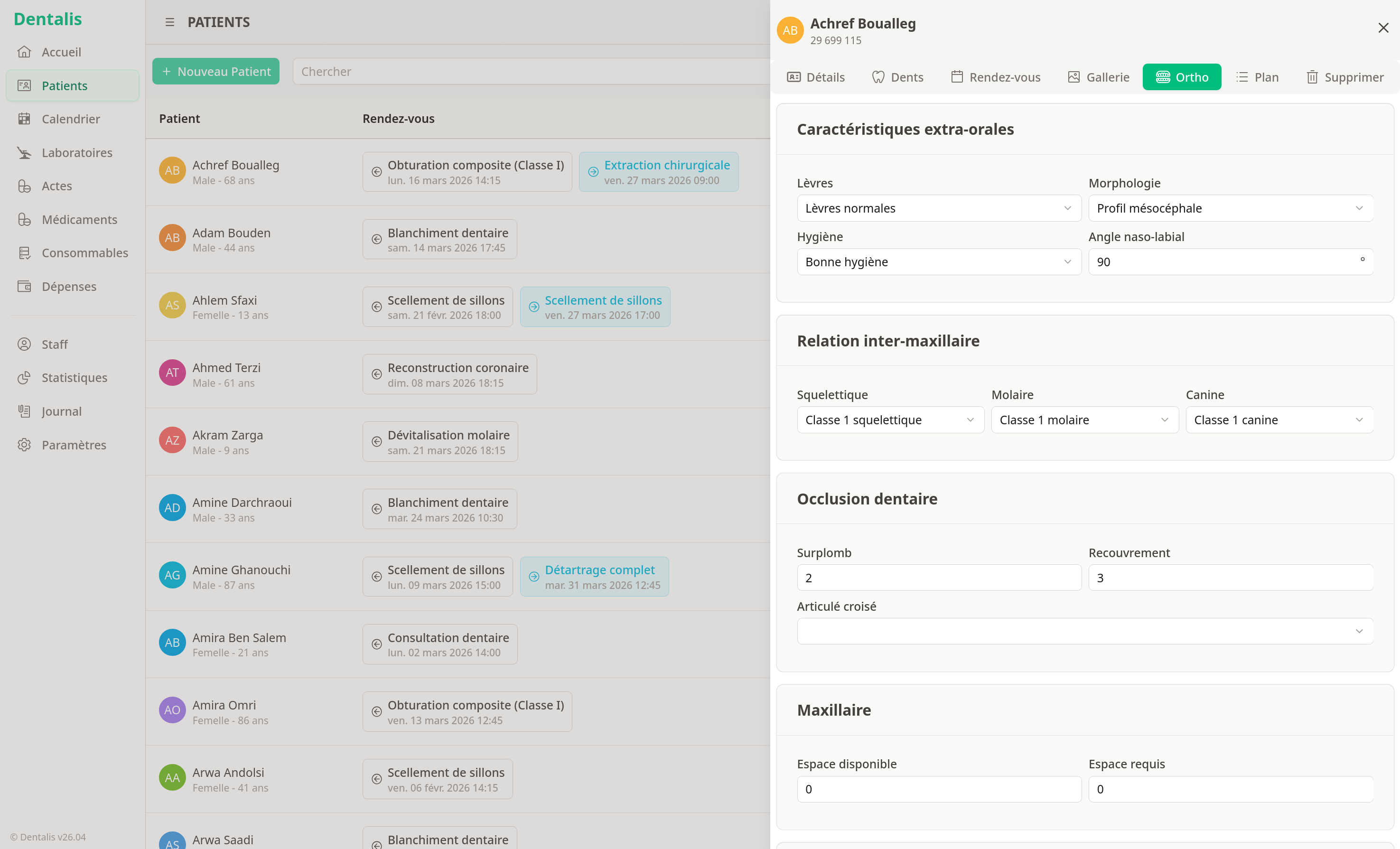Image resolution: width=1400 pixels, height=849 pixels.
Task: Open the Hygiène dropdown
Action: [938, 261]
